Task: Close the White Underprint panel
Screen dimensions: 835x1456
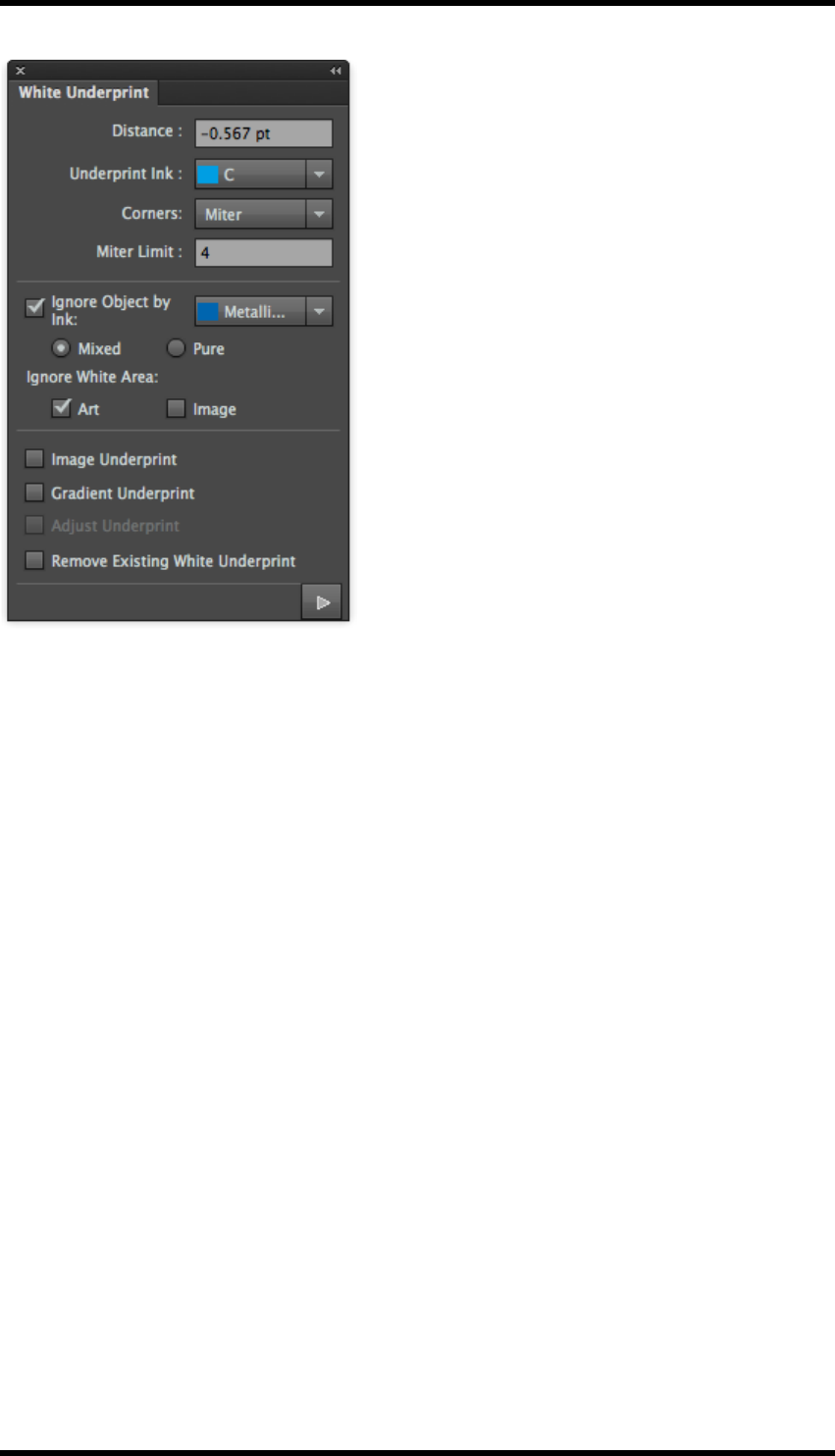Action: tap(21, 71)
